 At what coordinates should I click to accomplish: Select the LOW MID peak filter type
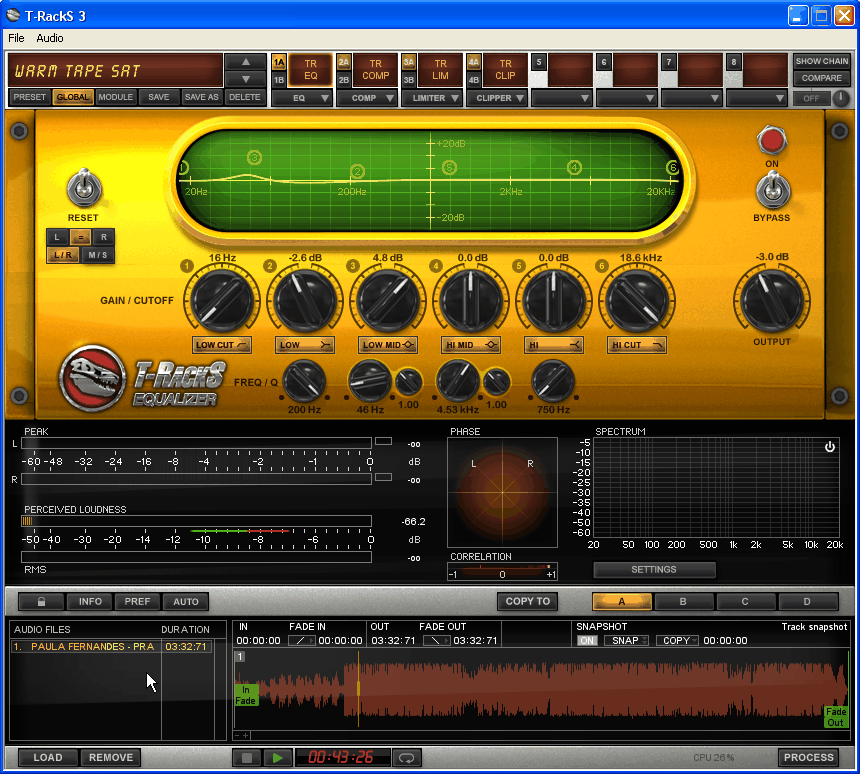click(388, 345)
